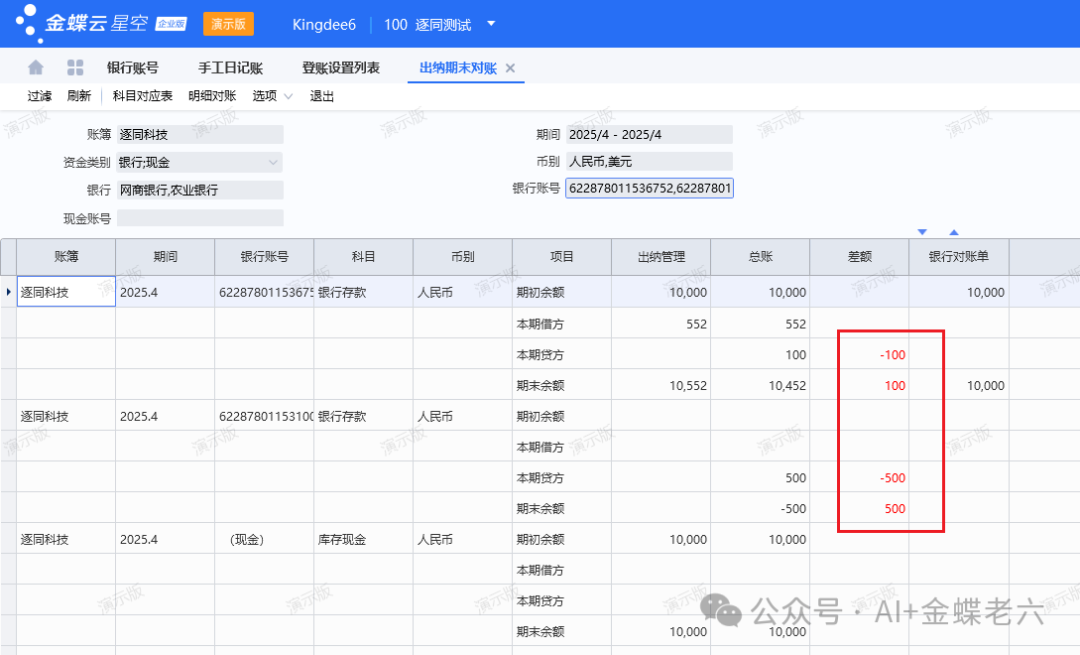The width and height of the screenshot is (1080, 655).
Task: Click the 银行账号 input field
Action: (649, 188)
